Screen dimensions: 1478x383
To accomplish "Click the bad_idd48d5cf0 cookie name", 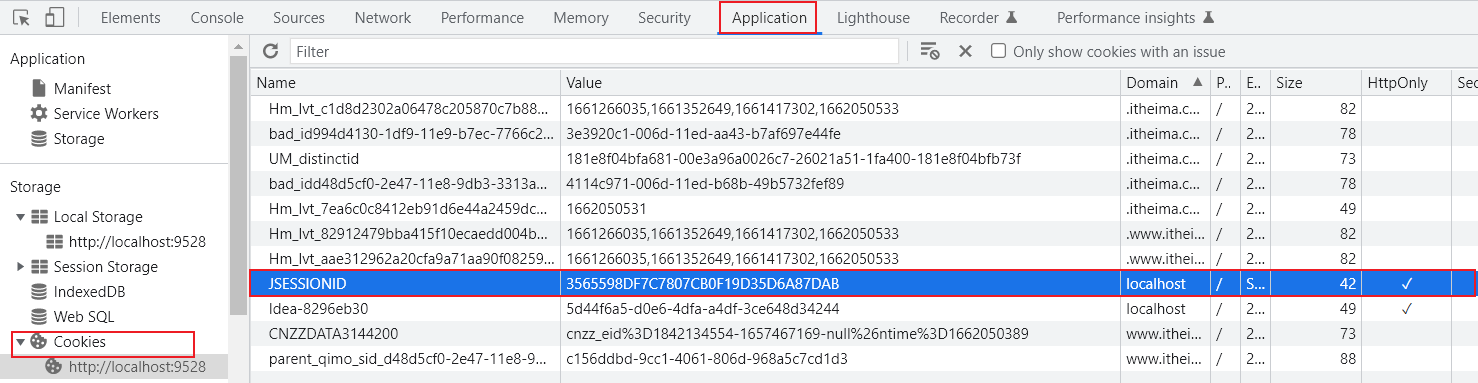I will 411,184.
